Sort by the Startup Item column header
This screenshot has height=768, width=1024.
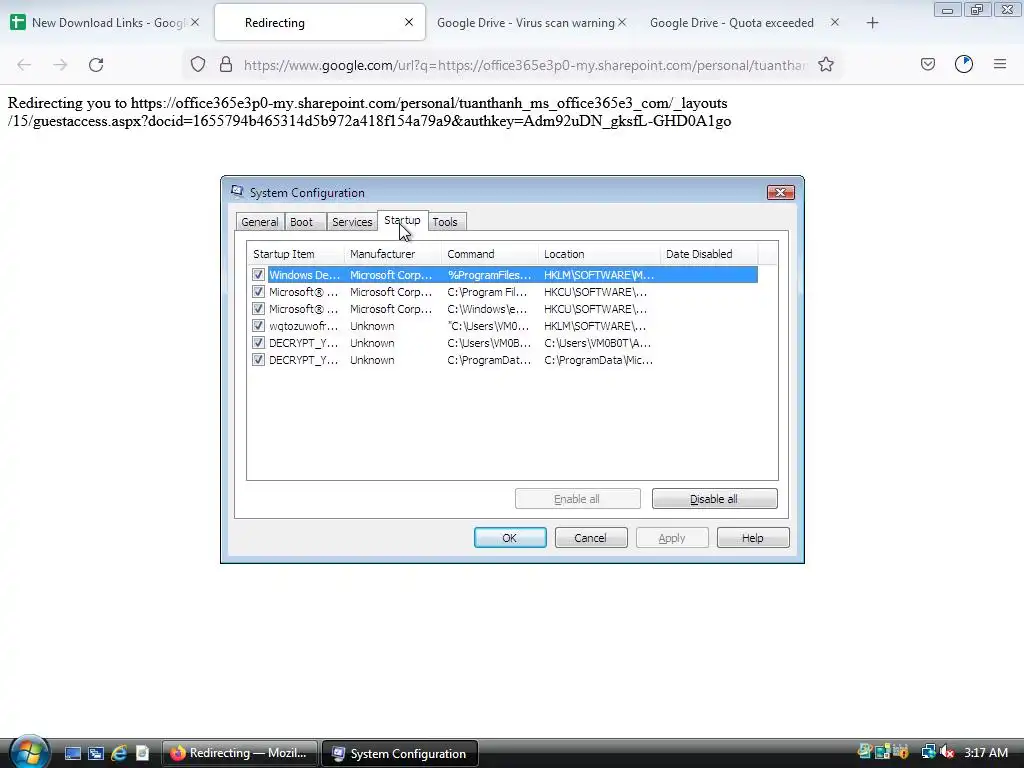click(295, 254)
